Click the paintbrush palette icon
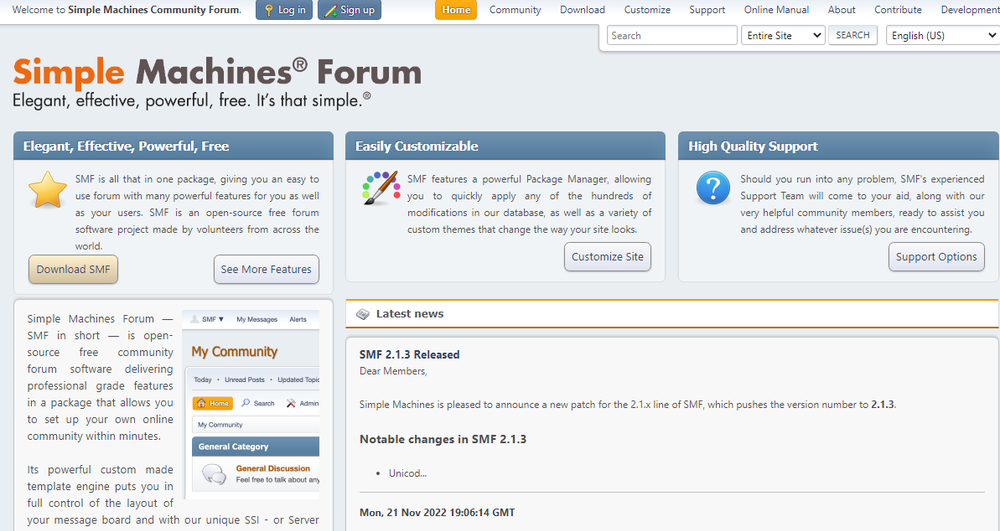 pyautogui.click(x=381, y=187)
